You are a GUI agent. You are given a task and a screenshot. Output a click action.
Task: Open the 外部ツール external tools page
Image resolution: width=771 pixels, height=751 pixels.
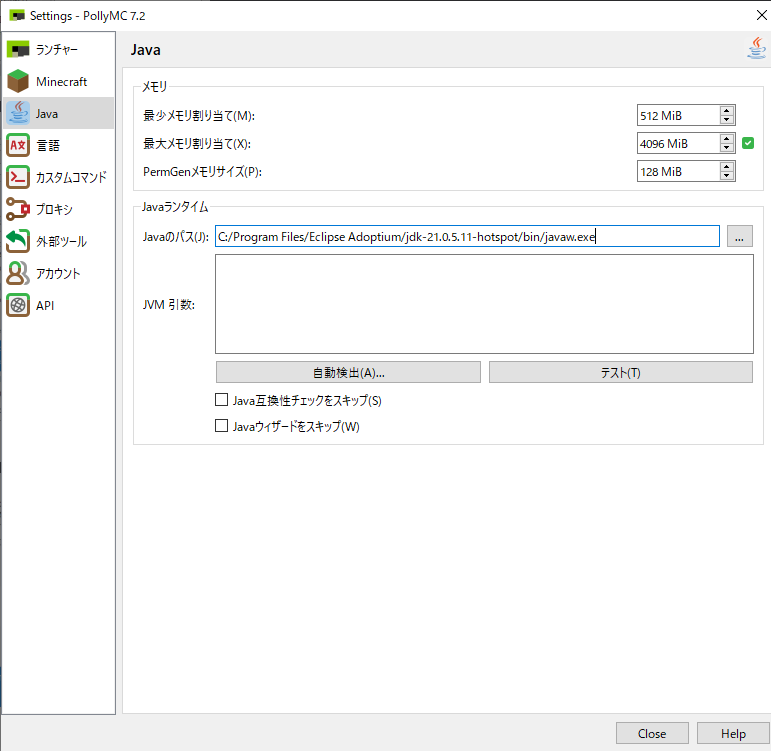58,241
